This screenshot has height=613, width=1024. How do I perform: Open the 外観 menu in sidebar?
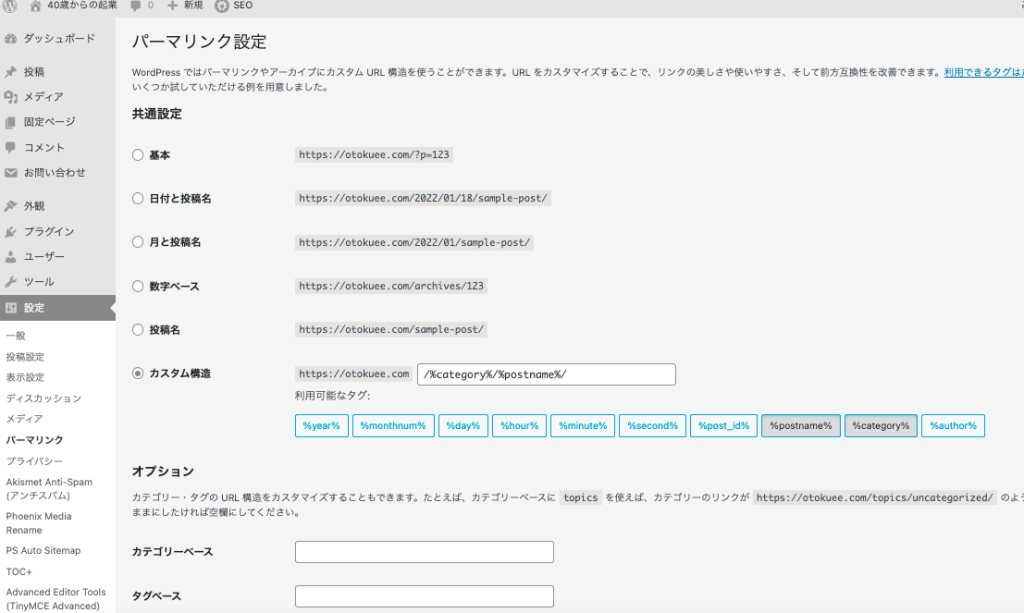point(34,206)
